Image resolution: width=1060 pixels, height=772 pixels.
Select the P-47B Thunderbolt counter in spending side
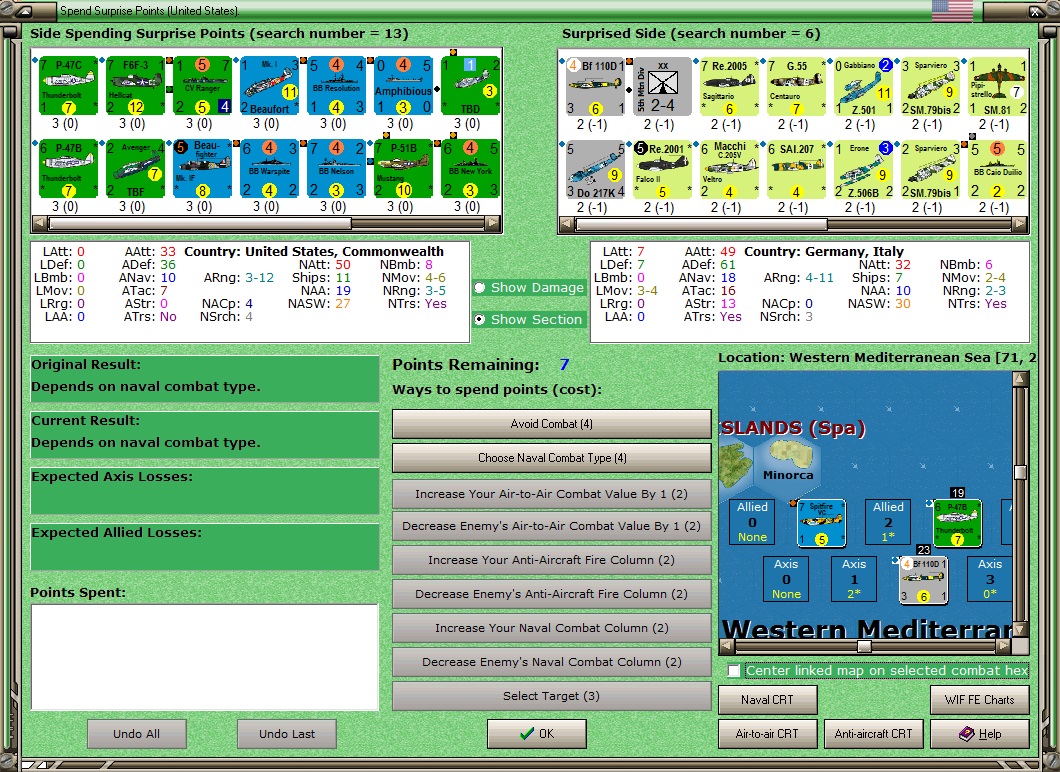point(68,169)
